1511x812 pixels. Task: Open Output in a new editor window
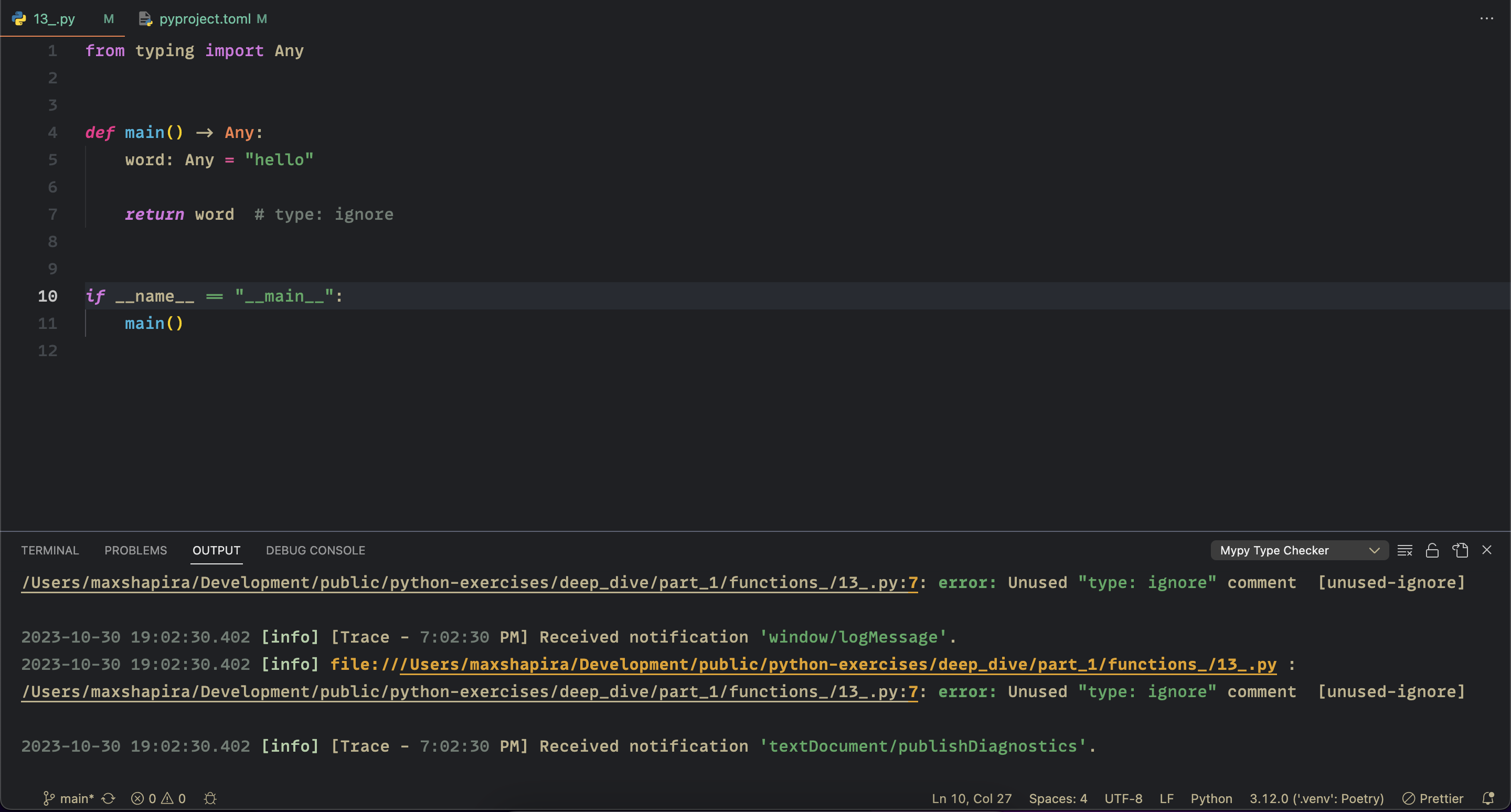(1460, 550)
